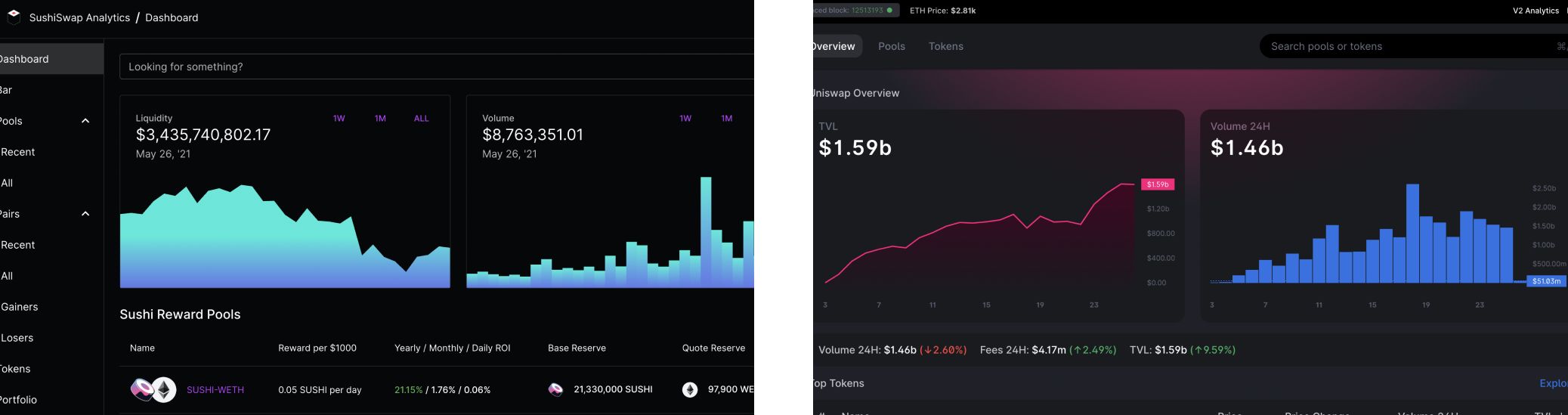Switch to Tokens tab in Uniswap
The height and width of the screenshot is (415, 1568).
[946, 46]
